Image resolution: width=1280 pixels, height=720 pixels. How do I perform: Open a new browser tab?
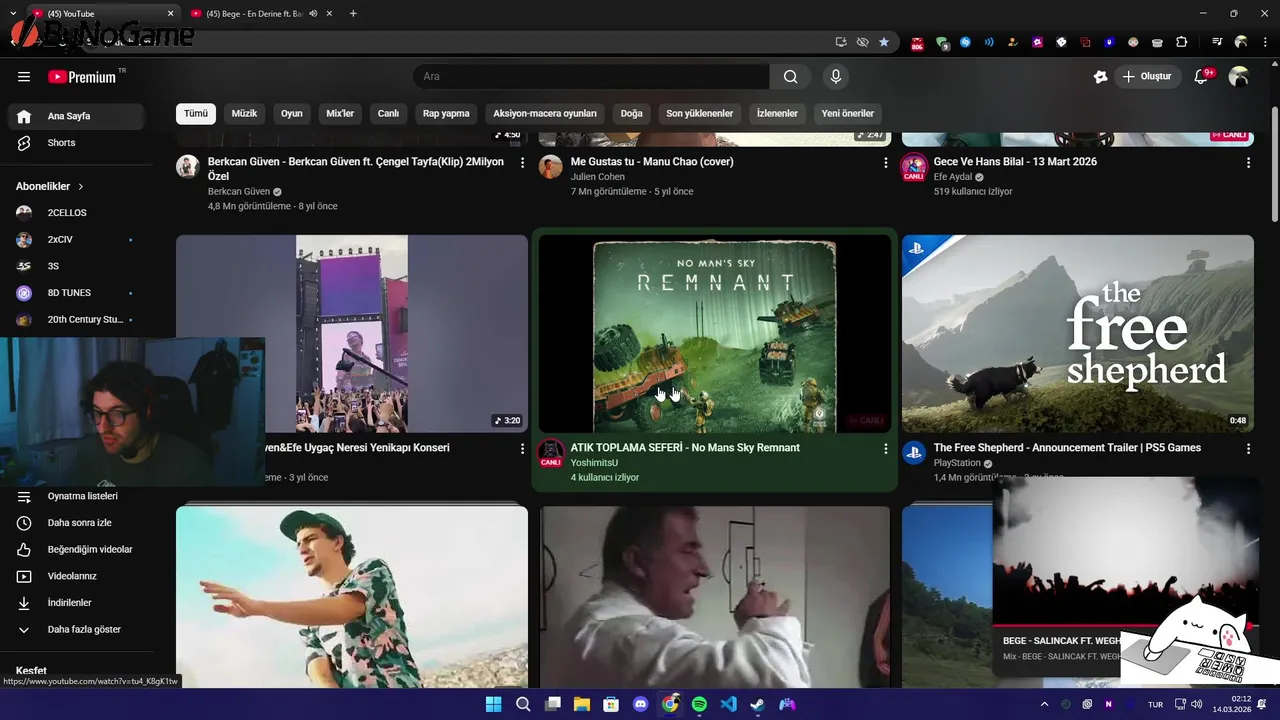(353, 14)
